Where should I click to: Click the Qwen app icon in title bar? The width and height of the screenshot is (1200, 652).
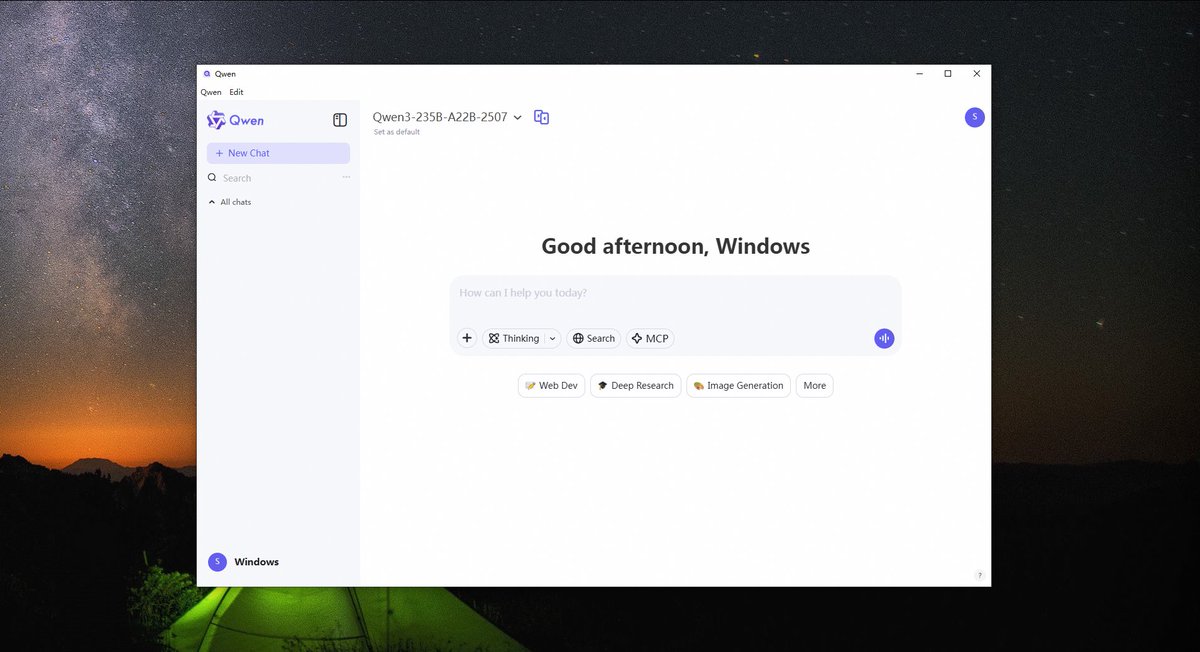[207, 74]
